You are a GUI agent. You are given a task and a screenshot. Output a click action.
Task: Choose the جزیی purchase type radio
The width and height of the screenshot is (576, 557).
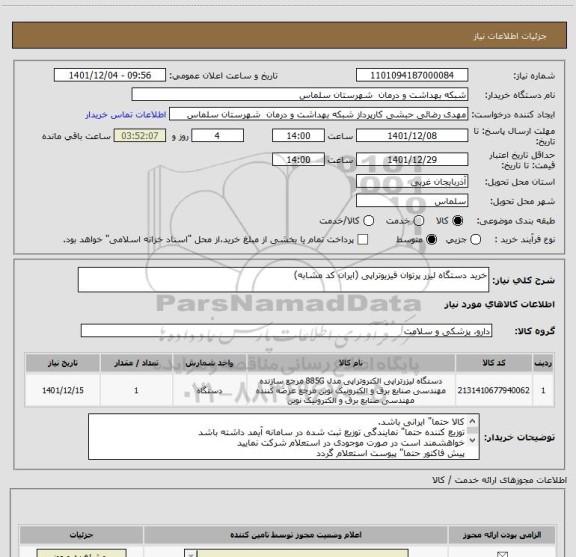click(475, 240)
